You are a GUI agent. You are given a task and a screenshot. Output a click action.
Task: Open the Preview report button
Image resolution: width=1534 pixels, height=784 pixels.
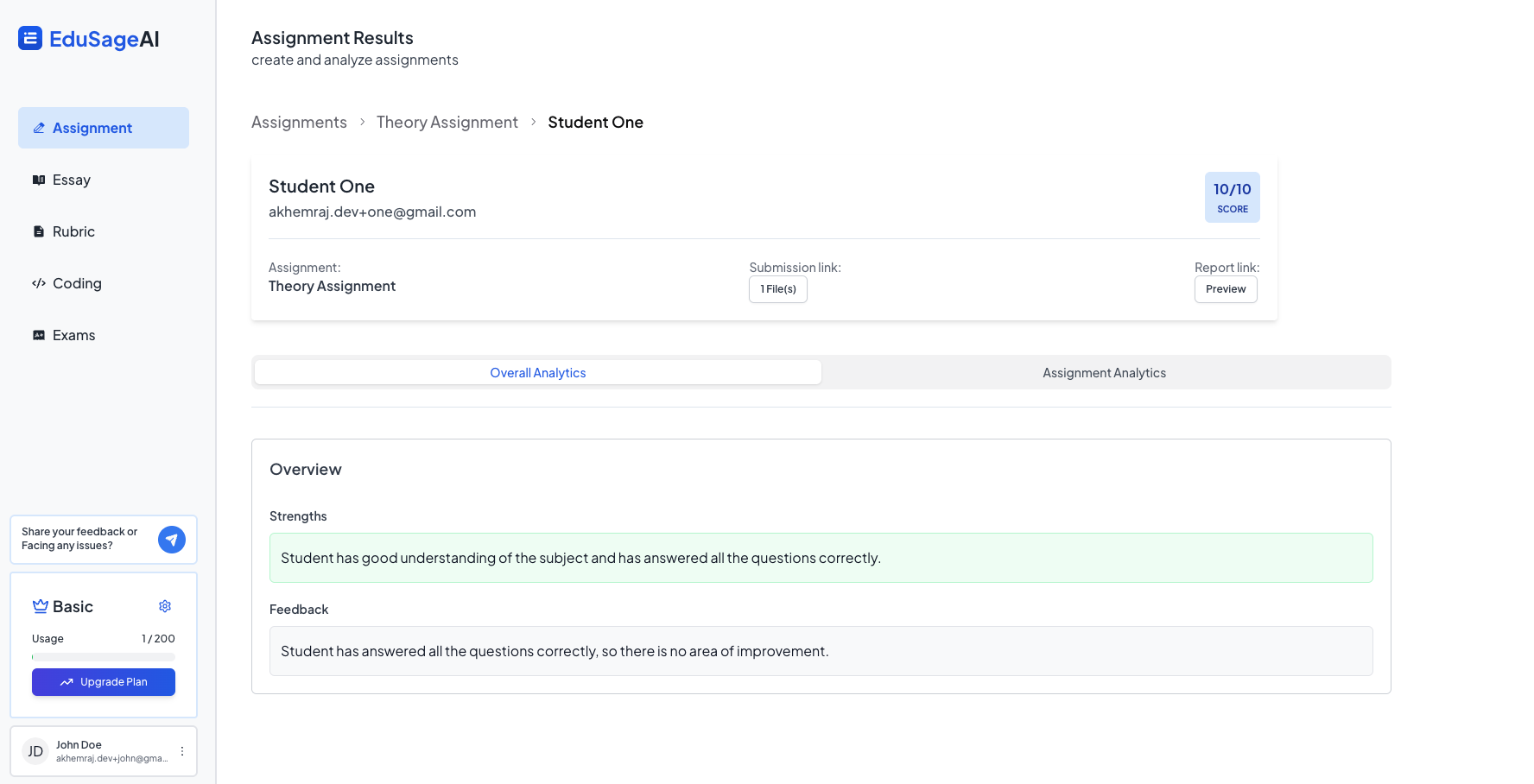pyautogui.click(x=1226, y=289)
